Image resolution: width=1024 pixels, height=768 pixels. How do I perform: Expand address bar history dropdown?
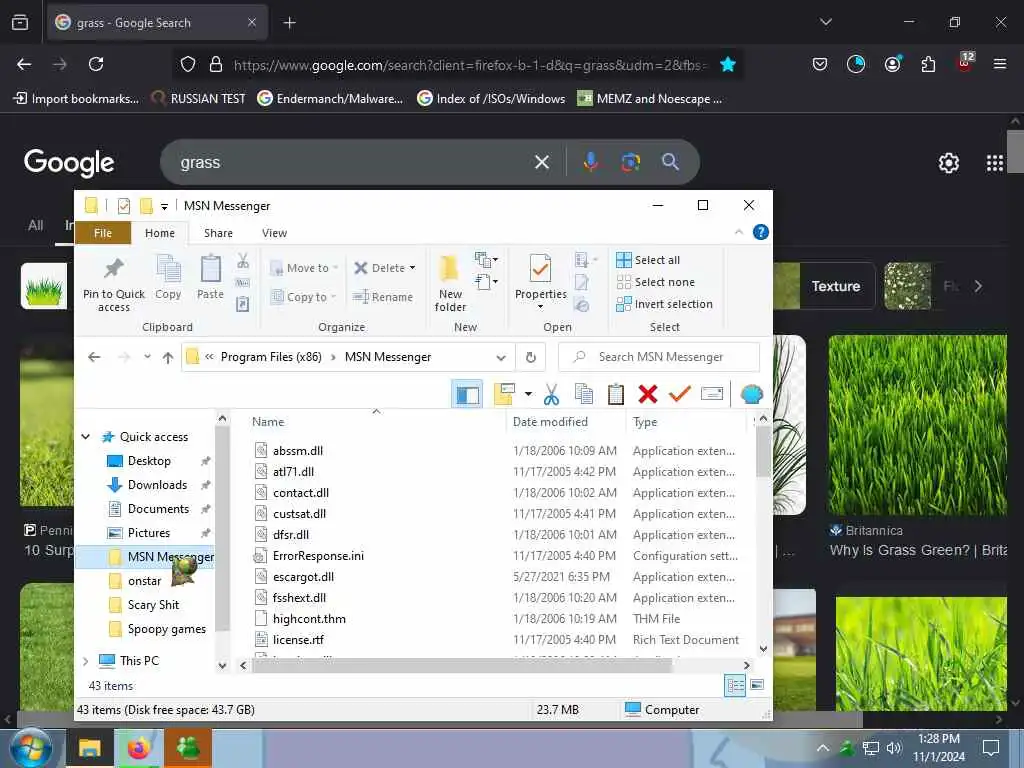501,357
